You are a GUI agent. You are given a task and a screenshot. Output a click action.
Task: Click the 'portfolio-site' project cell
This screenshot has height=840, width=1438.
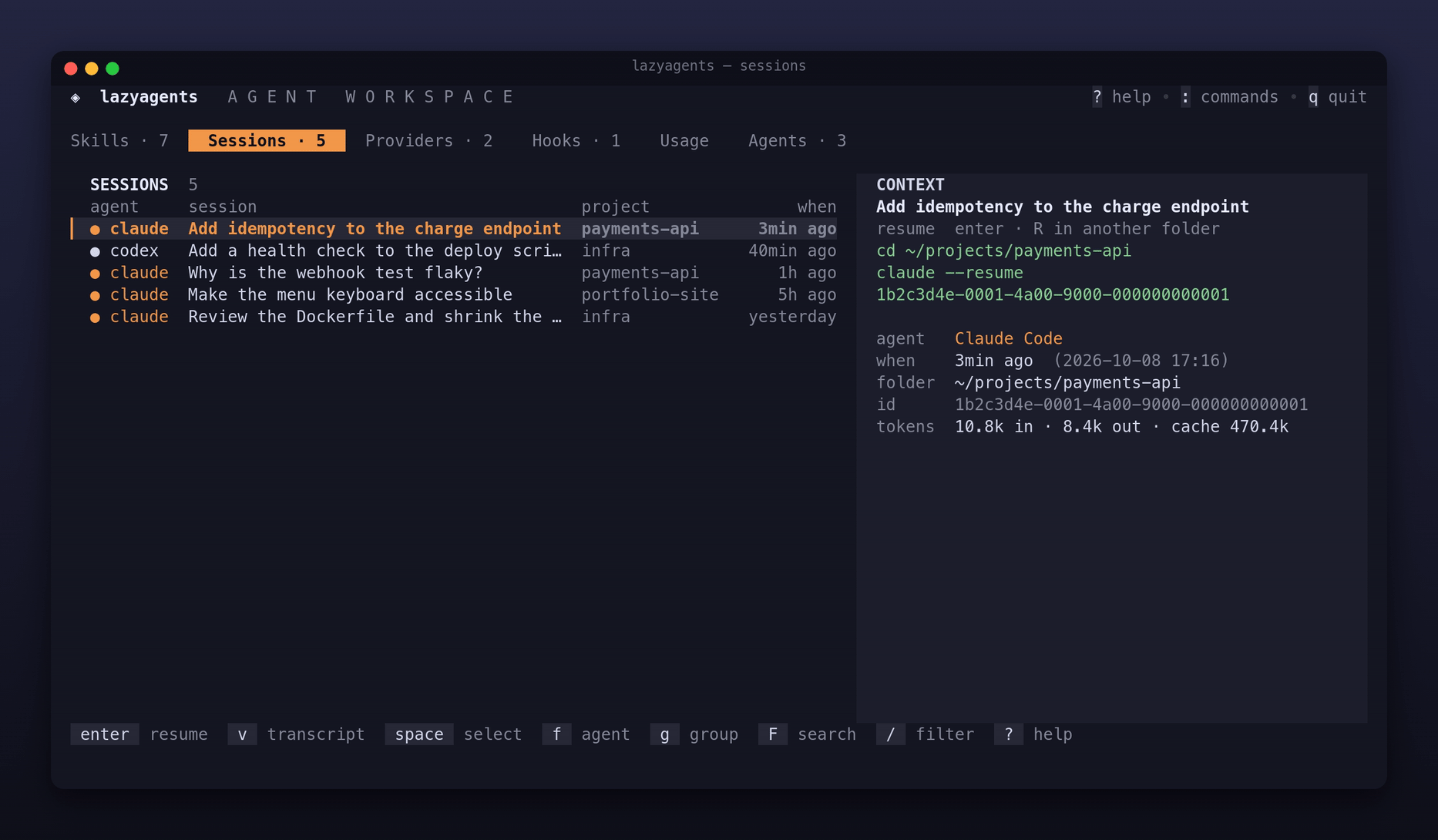[x=650, y=295]
